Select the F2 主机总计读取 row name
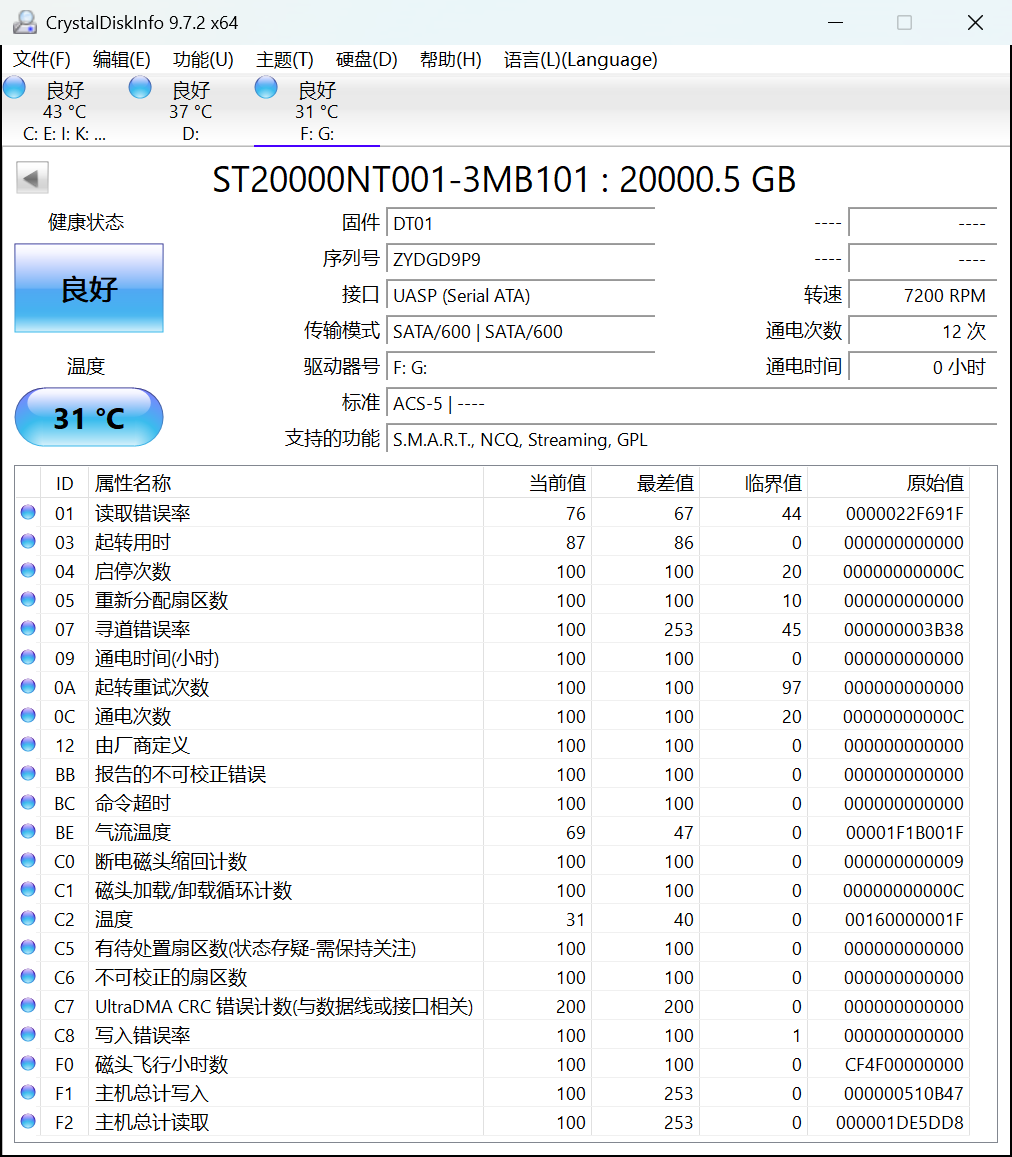Screen dimensions: 1012x1157 point(152,1122)
